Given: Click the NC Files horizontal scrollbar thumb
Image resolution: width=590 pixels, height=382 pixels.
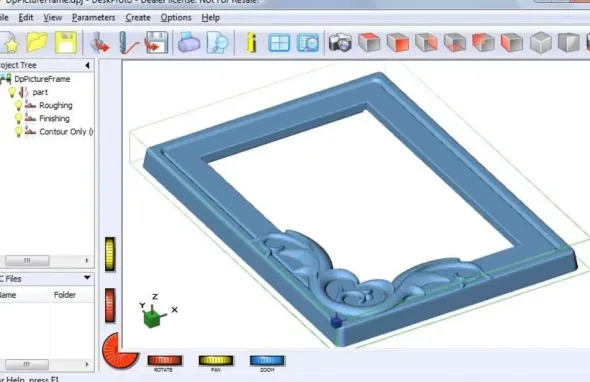Looking at the screenshot, I should (x=27, y=364).
